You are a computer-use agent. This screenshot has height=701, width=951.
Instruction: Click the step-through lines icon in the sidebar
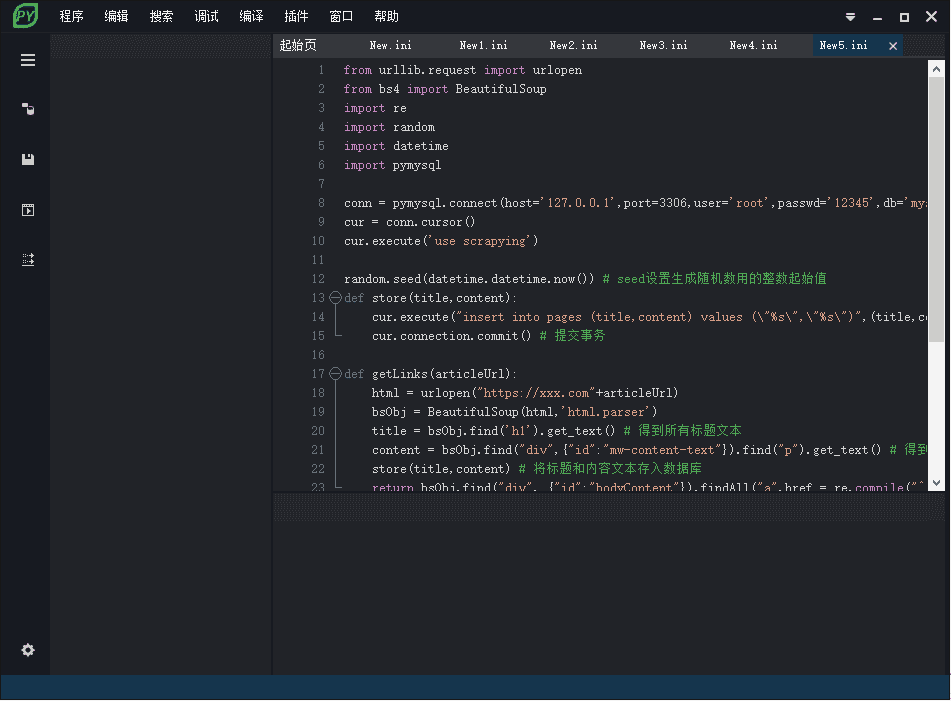(x=28, y=260)
